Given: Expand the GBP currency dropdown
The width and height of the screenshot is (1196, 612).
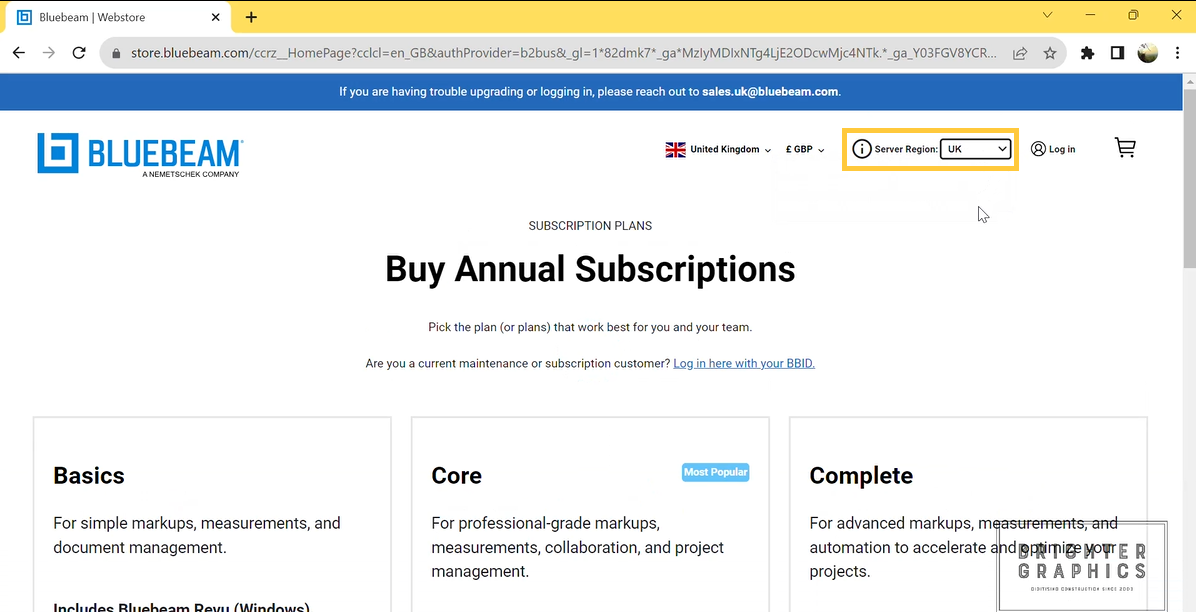Looking at the screenshot, I should click(805, 149).
